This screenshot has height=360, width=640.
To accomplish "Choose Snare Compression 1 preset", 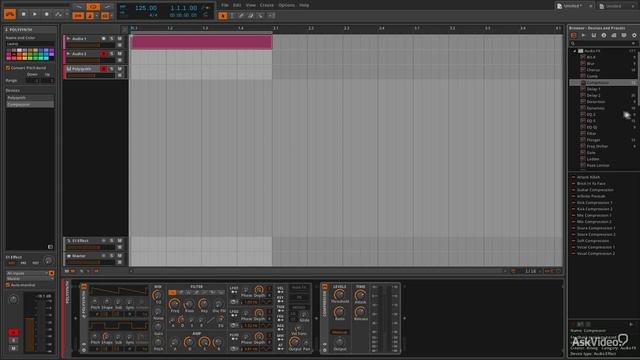I will (x=596, y=228).
